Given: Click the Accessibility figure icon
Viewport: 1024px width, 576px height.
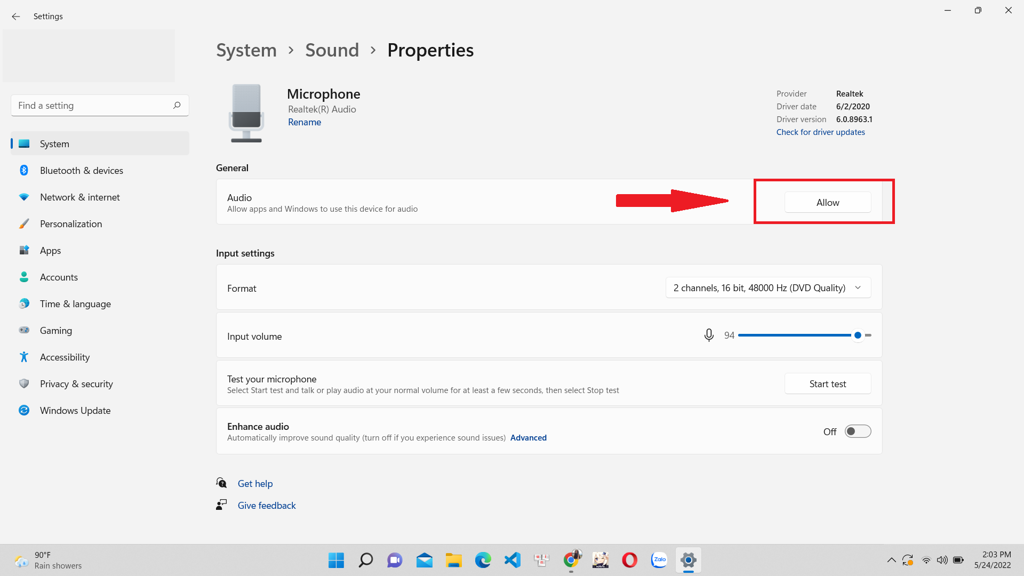Looking at the screenshot, I should [x=24, y=357].
